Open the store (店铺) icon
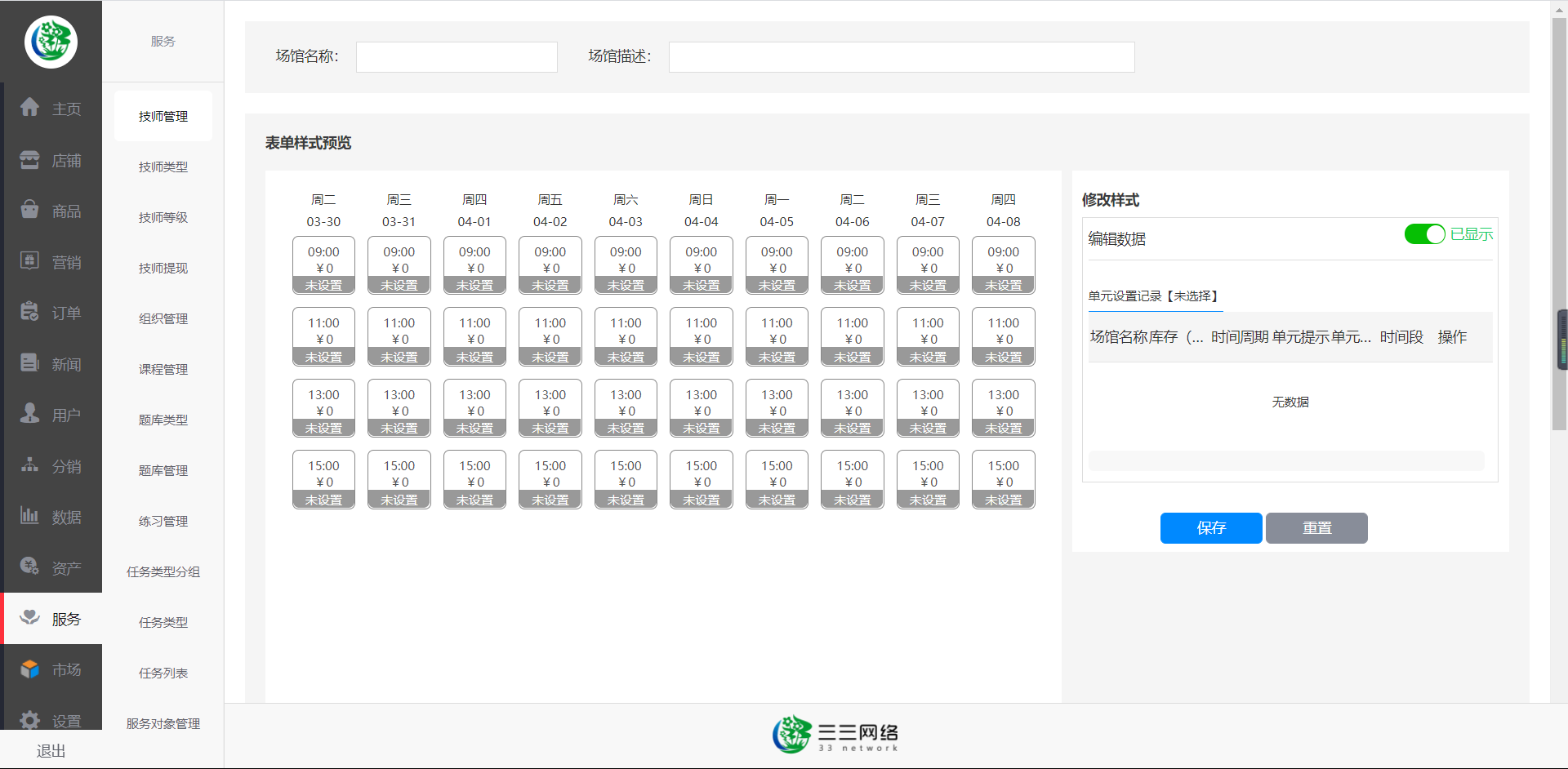1568x769 pixels. tap(30, 160)
